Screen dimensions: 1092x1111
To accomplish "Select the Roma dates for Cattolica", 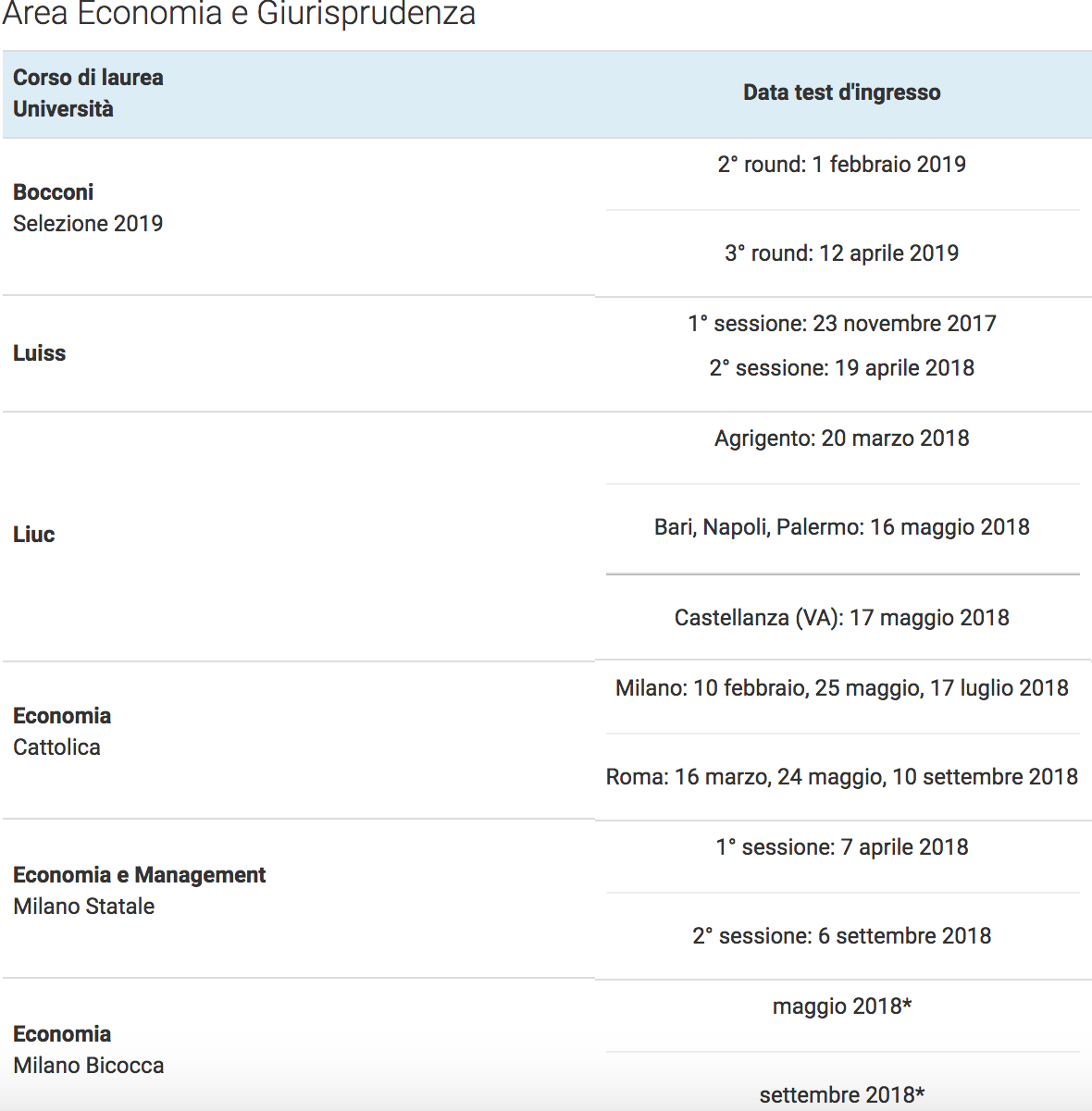I will (x=842, y=777).
